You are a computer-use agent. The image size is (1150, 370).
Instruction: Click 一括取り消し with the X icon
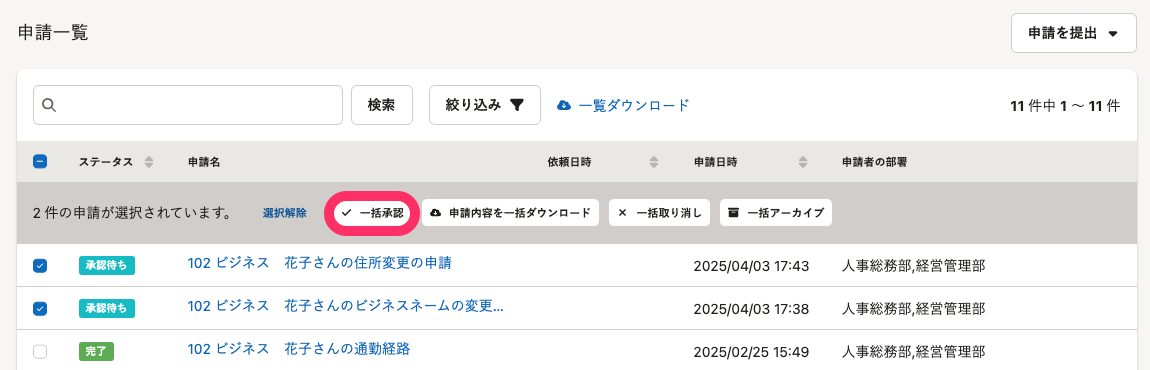click(659, 213)
